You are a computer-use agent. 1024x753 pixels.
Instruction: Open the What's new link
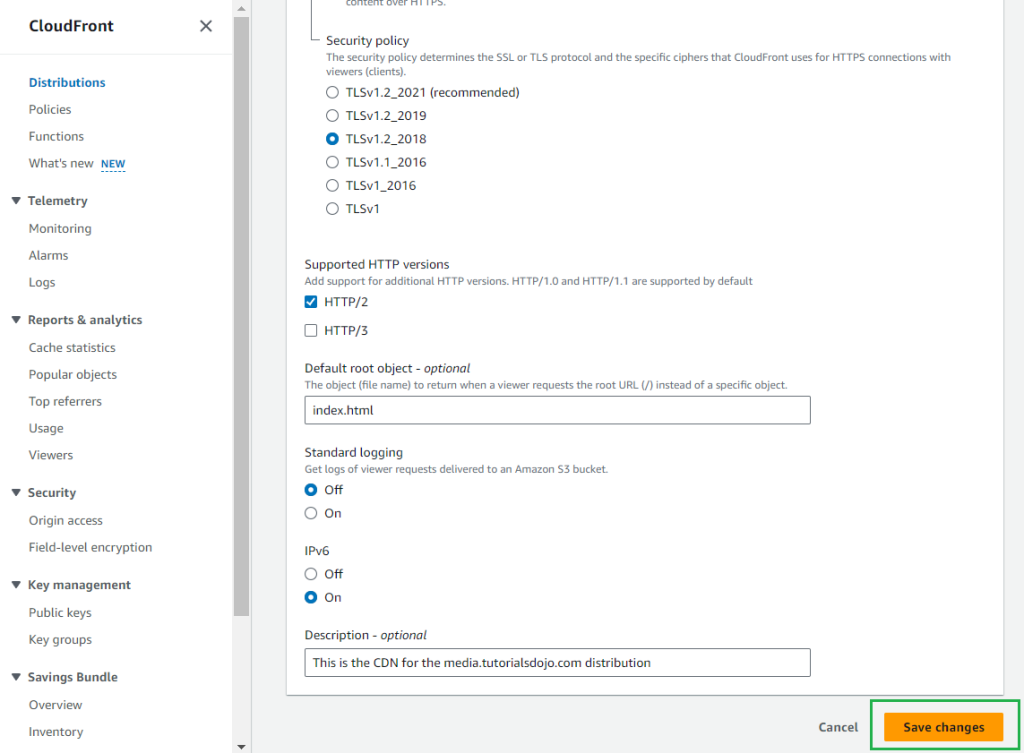click(61, 163)
